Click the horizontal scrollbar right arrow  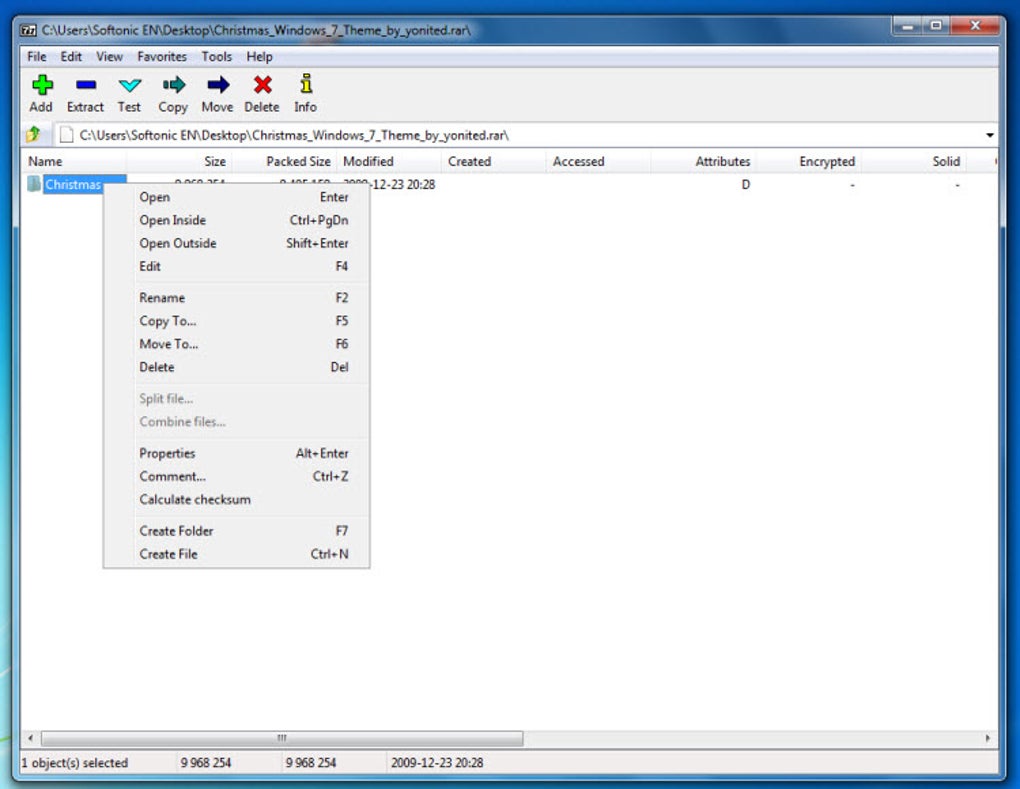(x=989, y=738)
